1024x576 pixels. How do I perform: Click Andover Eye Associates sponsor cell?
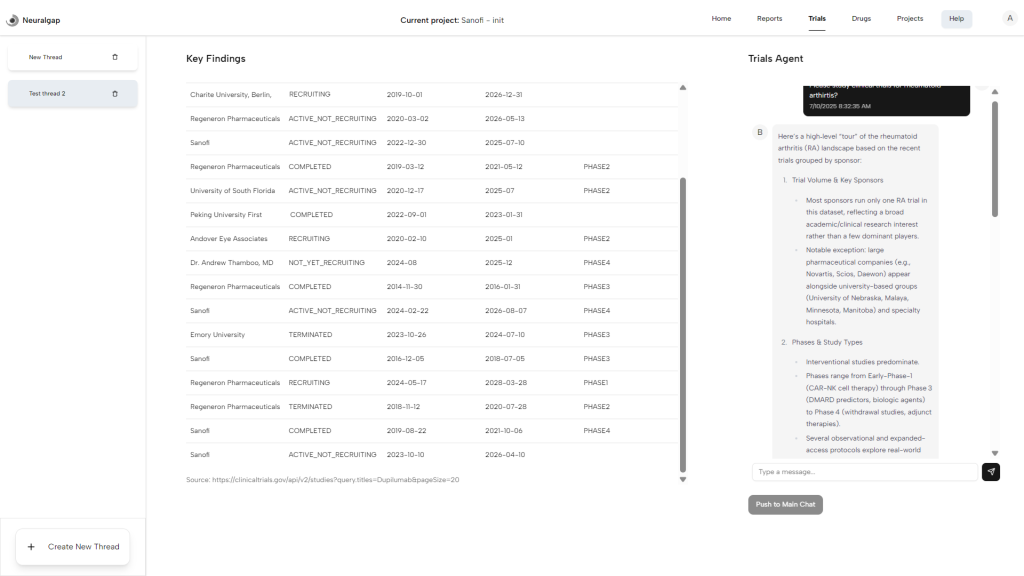(x=229, y=238)
